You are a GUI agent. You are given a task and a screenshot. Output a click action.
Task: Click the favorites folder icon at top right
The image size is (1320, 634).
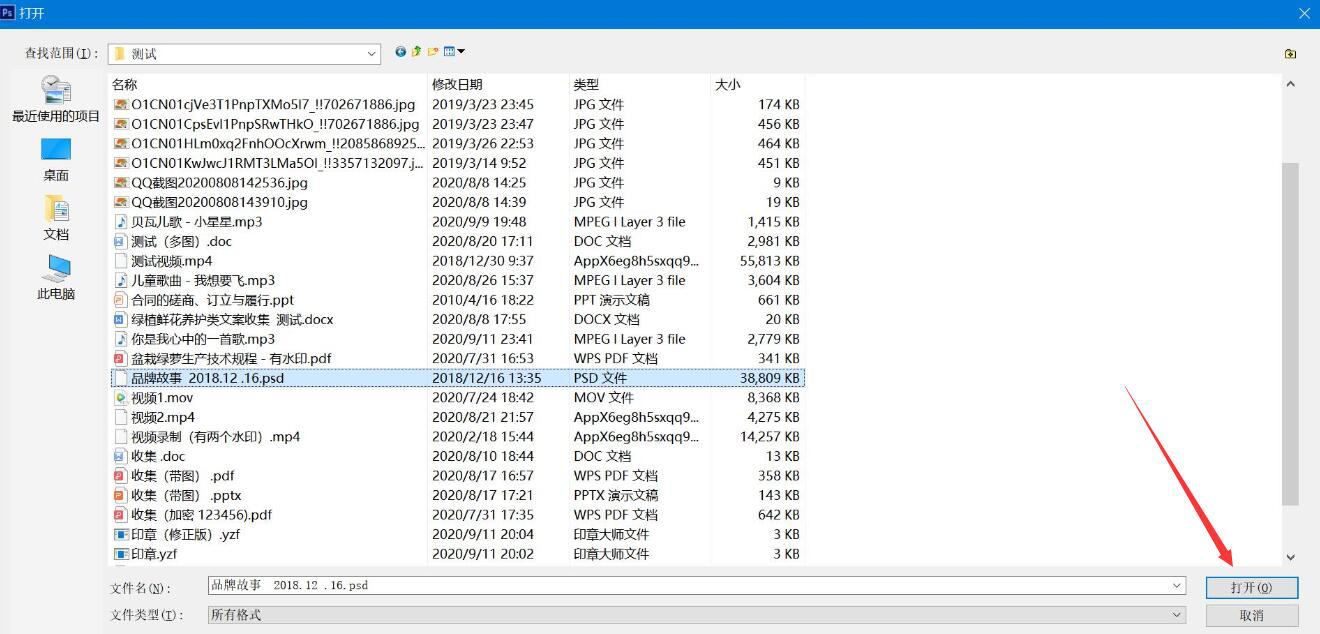click(1290, 54)
